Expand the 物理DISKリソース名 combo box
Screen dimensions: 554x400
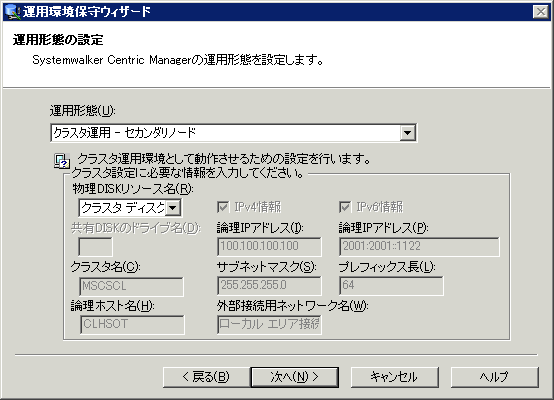coord(173,208)
